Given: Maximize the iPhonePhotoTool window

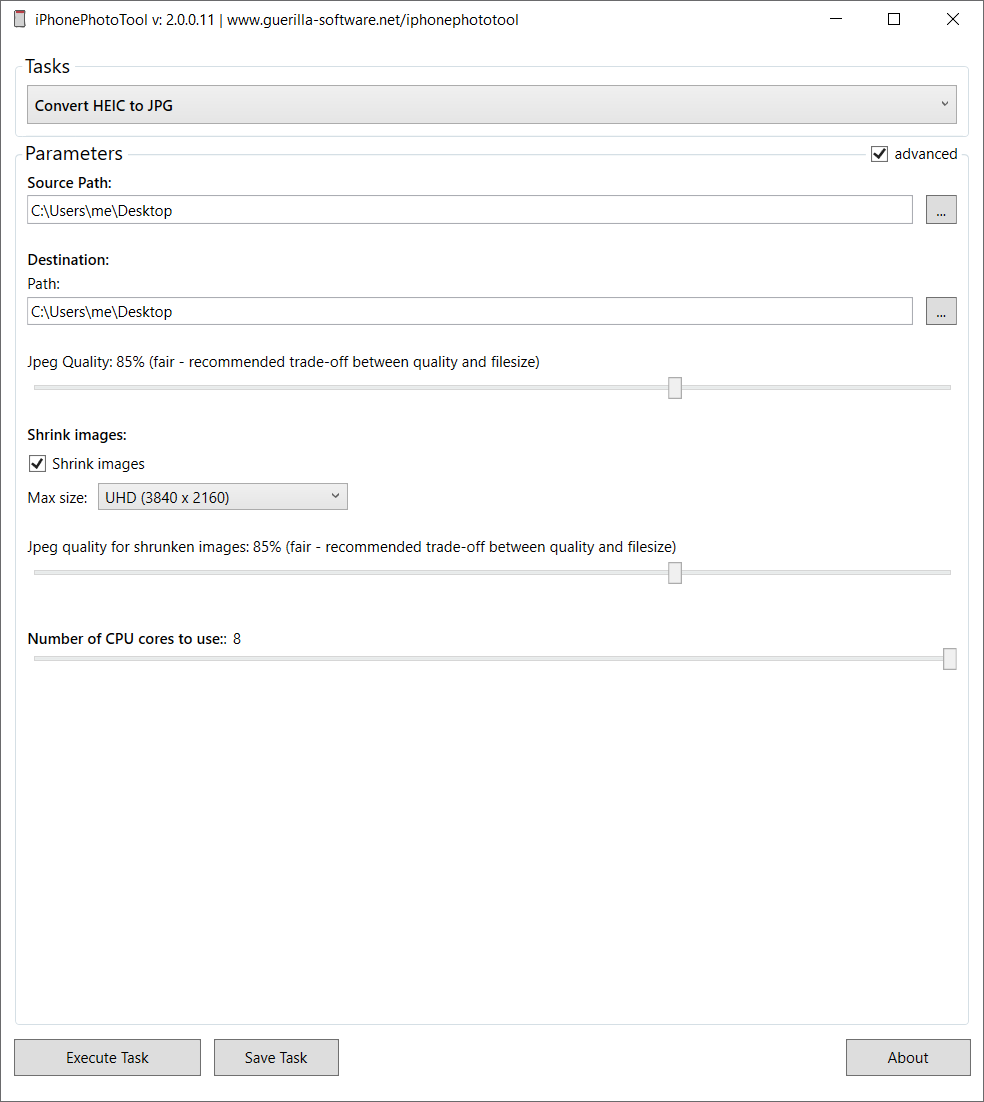Looking at the screenshot, I should (894, 19).
